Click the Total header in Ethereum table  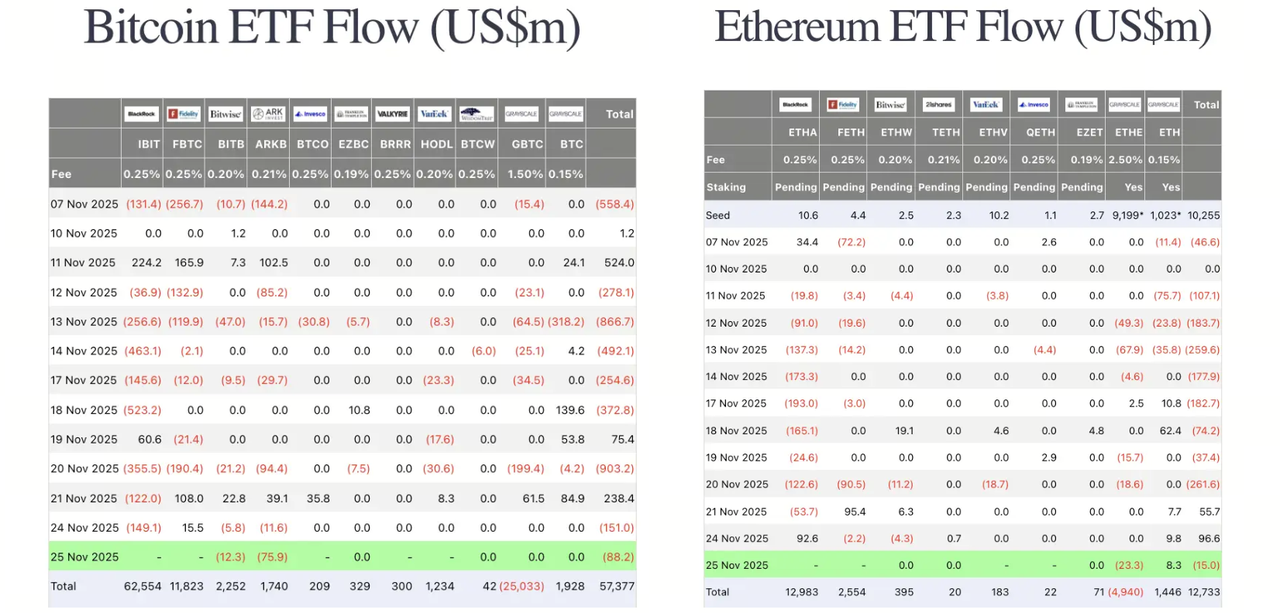pyautogui.click(x=1206, y=104)
